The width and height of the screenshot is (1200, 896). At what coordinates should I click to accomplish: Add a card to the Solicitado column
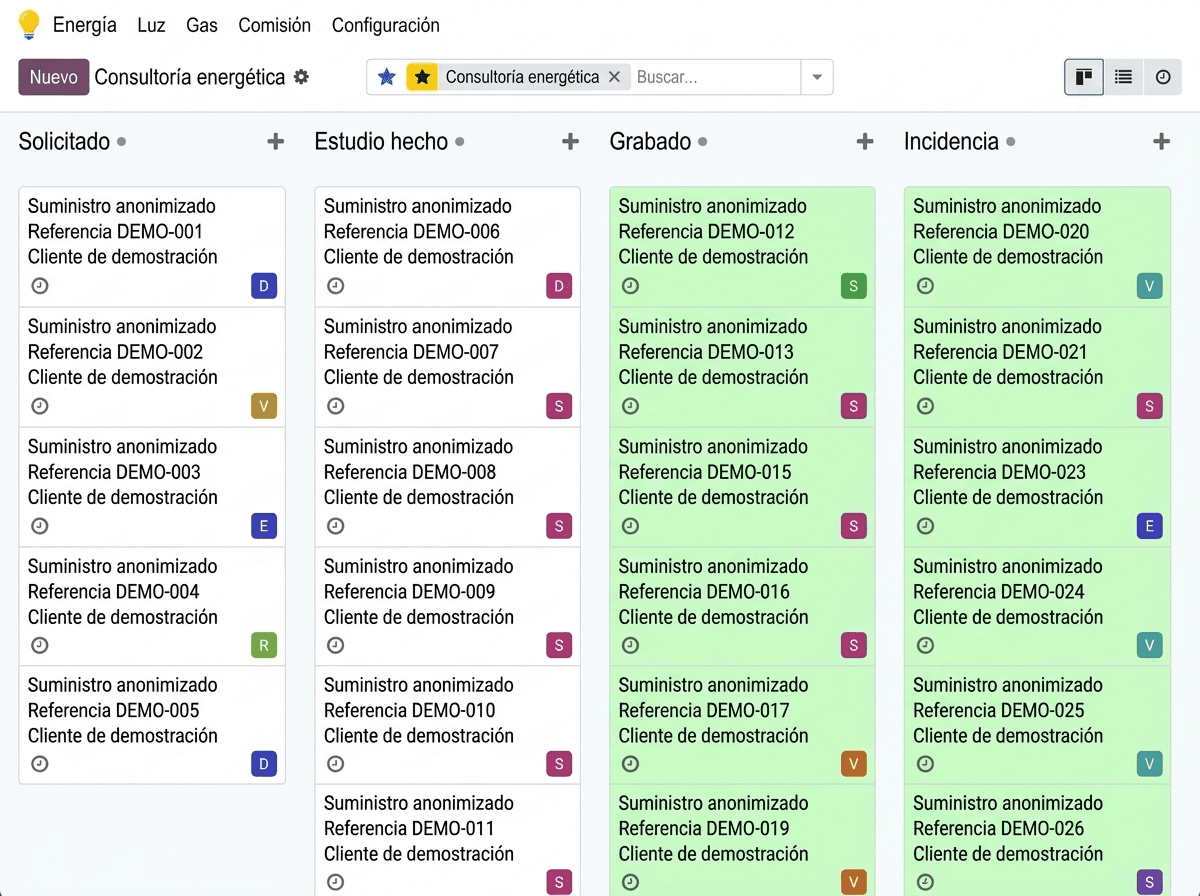pos(275,142)
